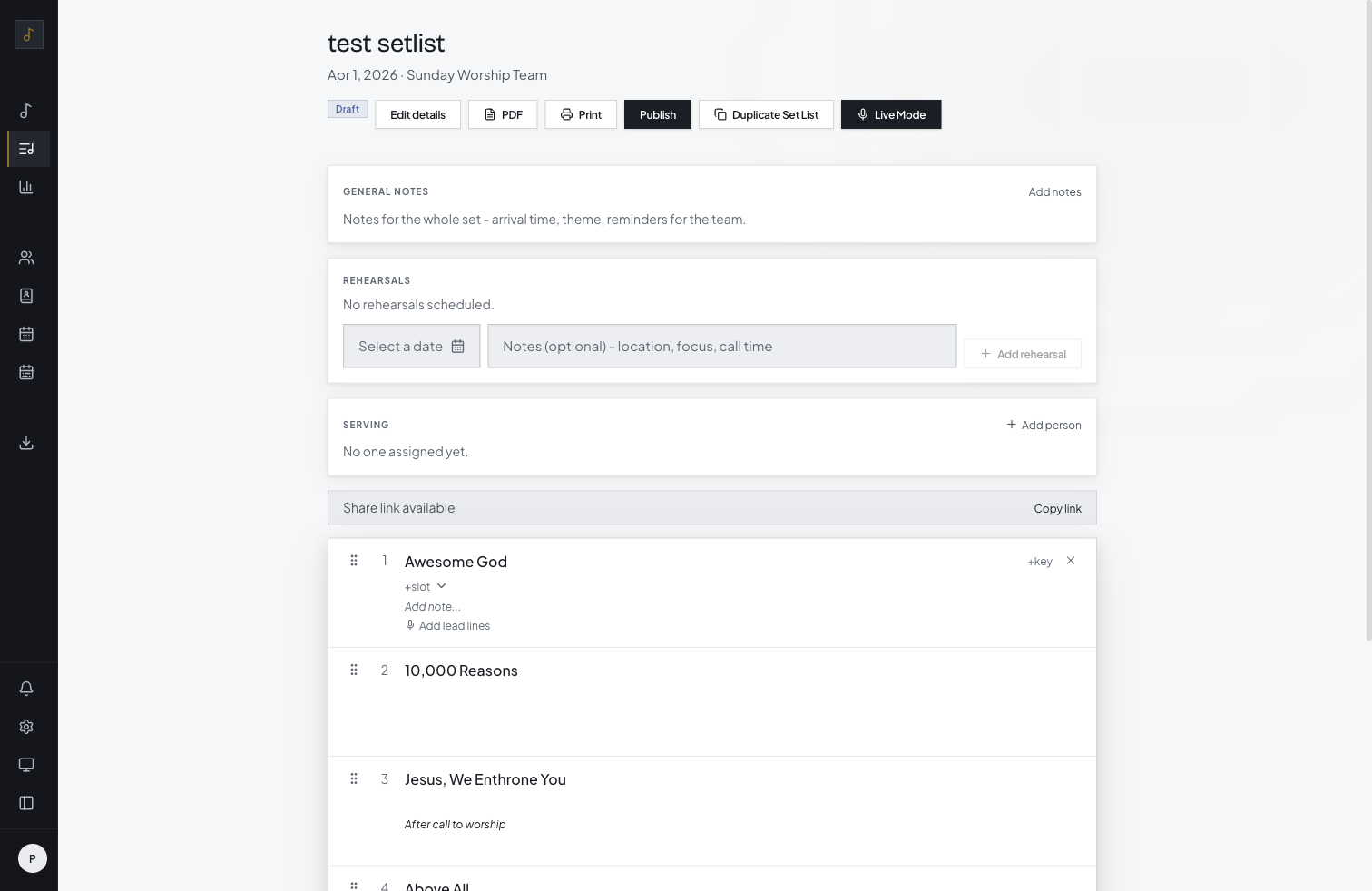Screen dimensions: 1372x891
Task: Publish the set list
Action: 658,114
